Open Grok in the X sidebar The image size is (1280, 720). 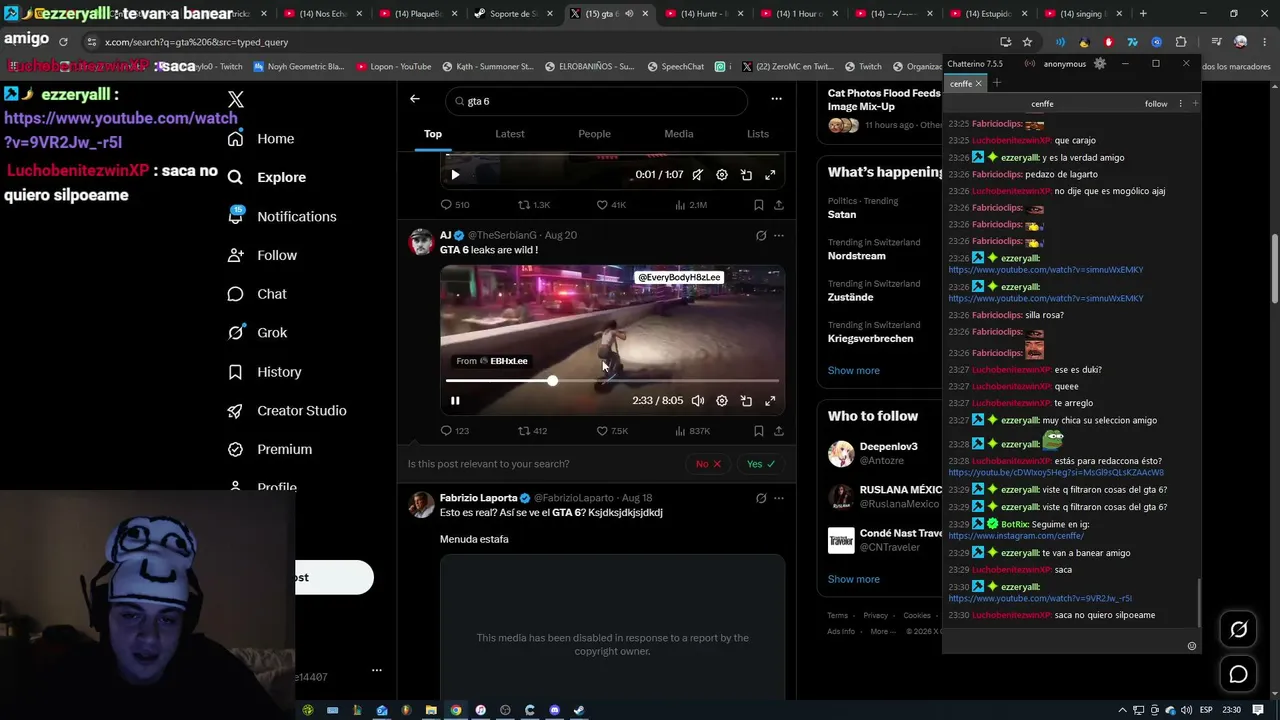click(257, 333)
